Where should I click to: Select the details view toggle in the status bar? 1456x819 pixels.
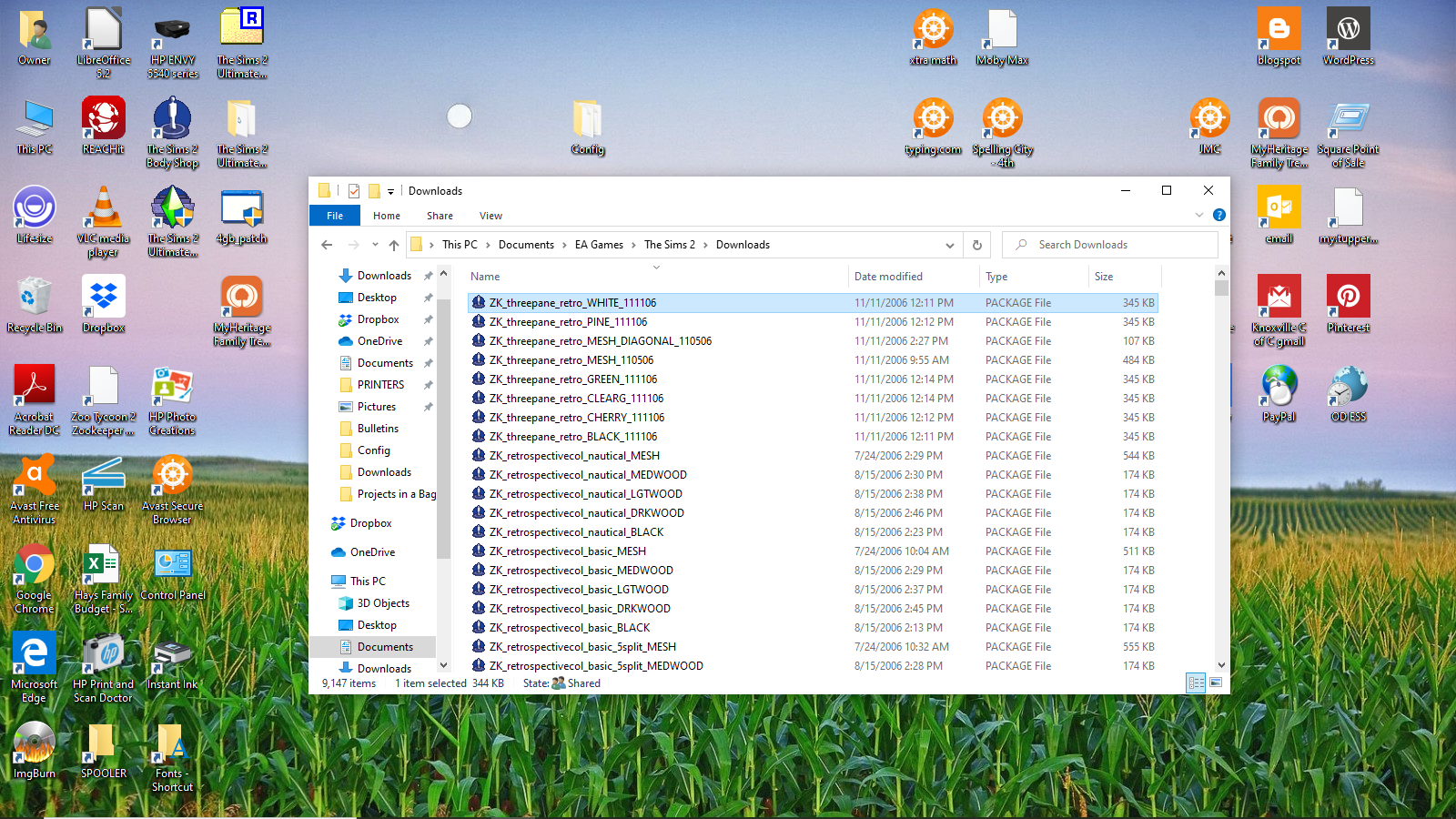1196,682
